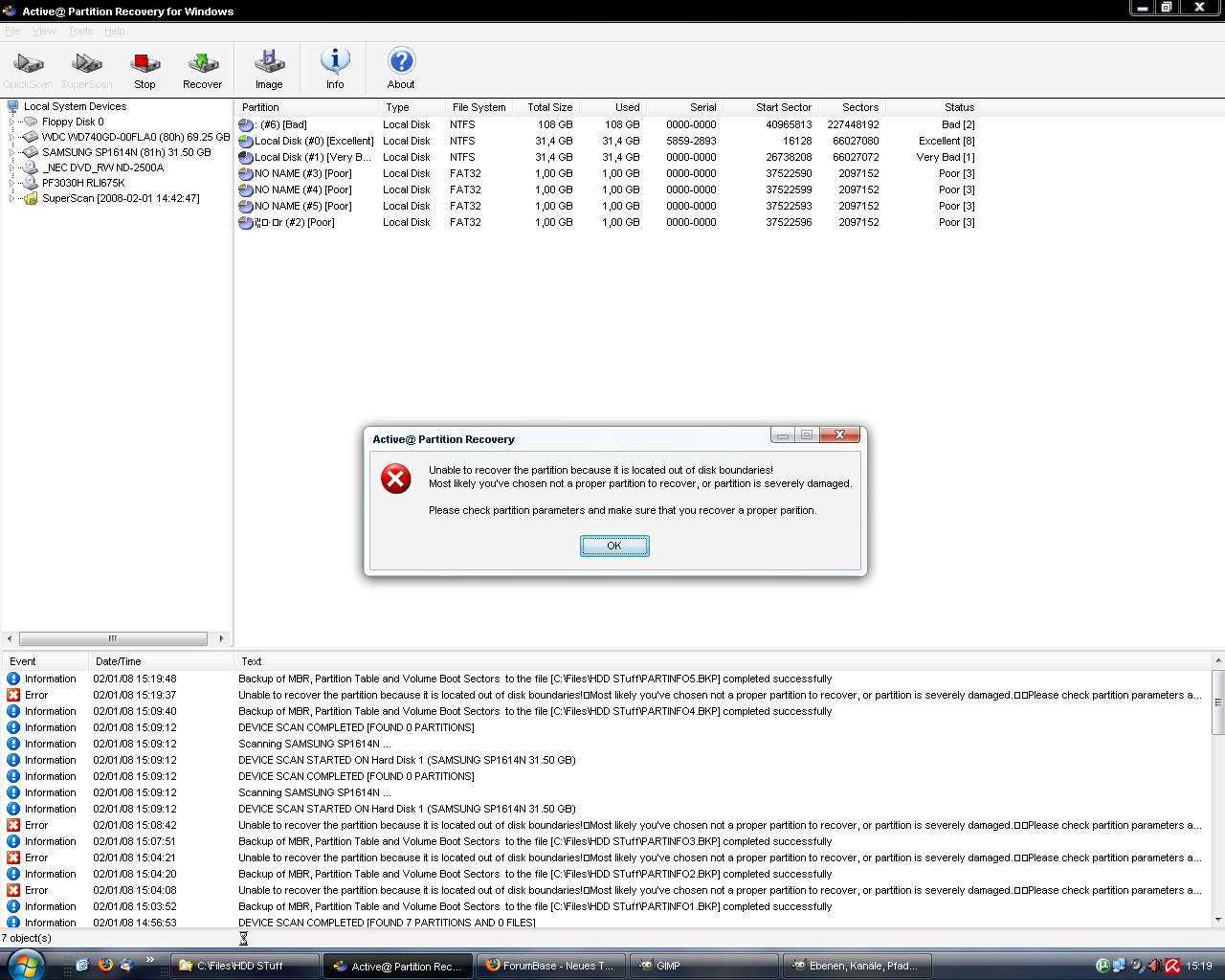Switch to ForumBase Firefox taskbar window
1225x980 pixels.
click(552, 966)
